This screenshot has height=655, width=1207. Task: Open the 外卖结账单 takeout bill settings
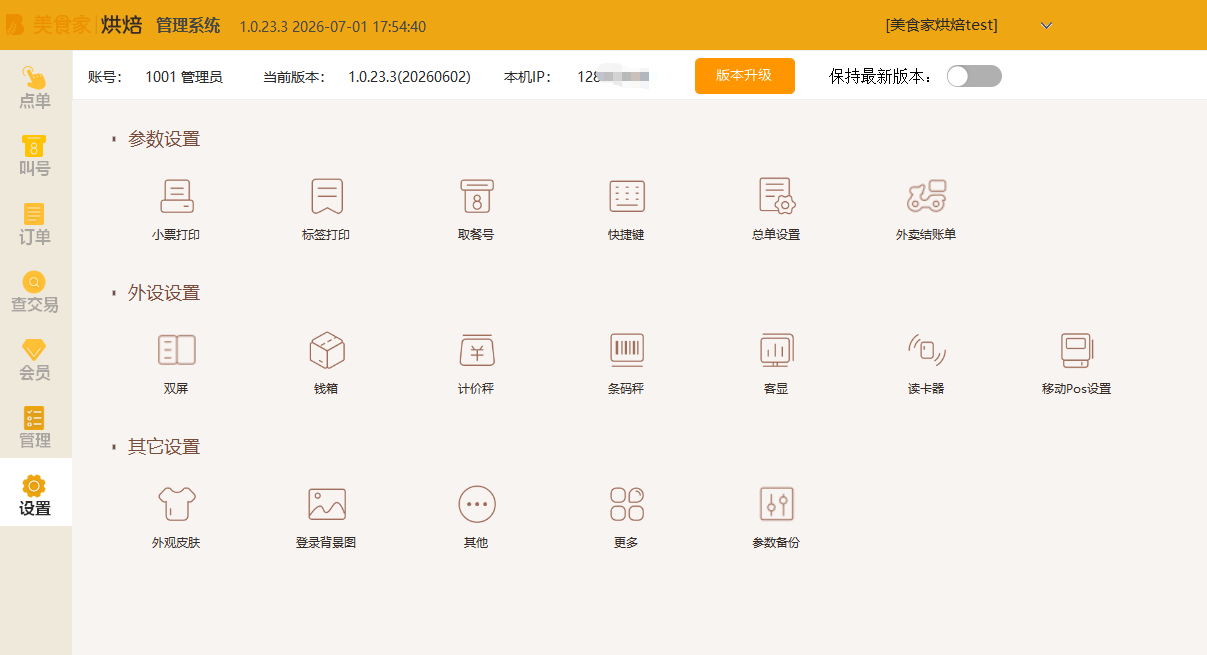926,209
